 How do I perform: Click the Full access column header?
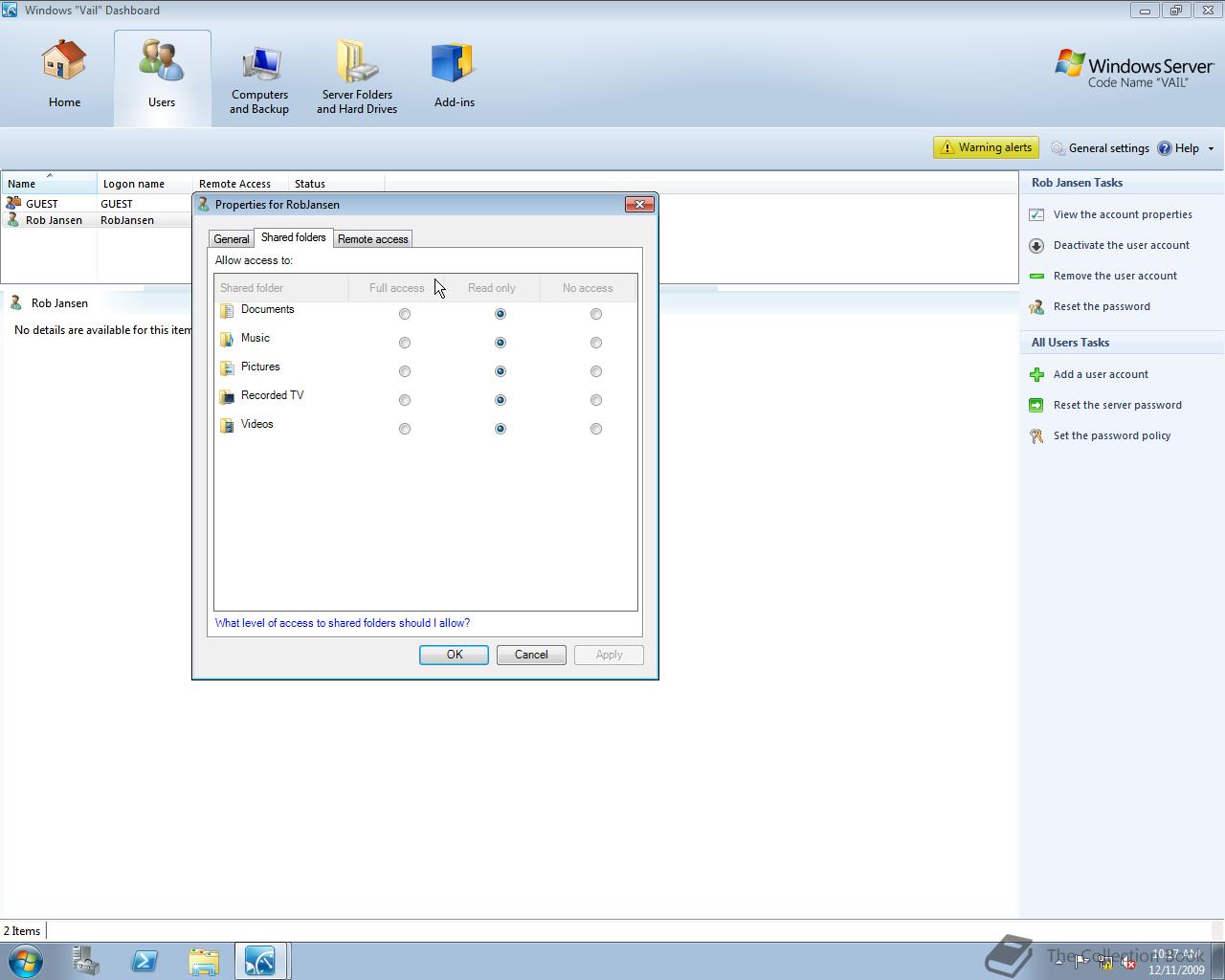pos(396,288)
